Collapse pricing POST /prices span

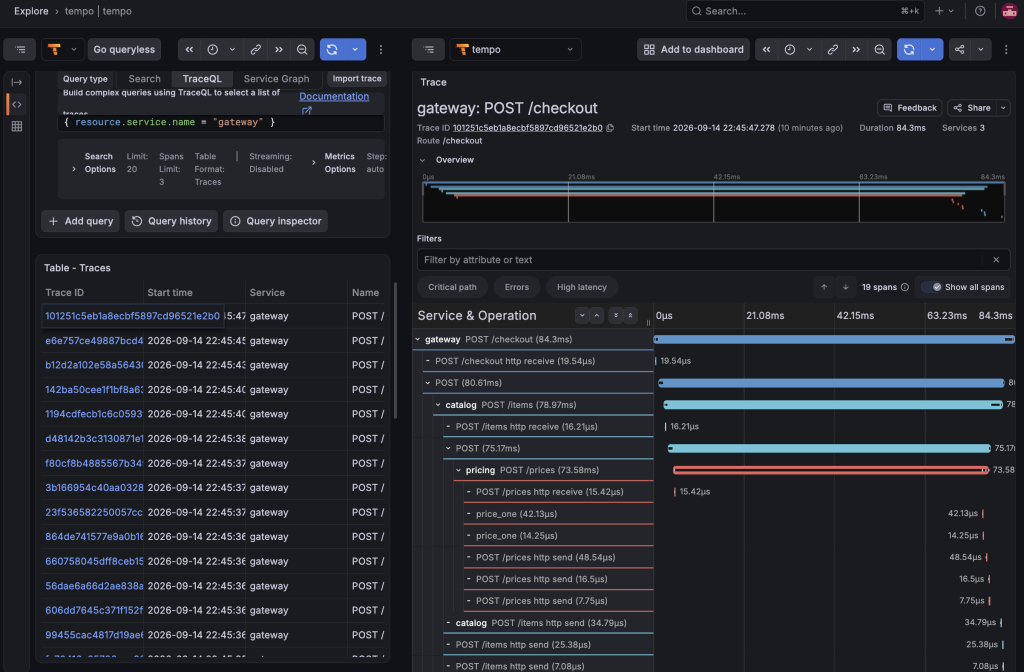458,470
